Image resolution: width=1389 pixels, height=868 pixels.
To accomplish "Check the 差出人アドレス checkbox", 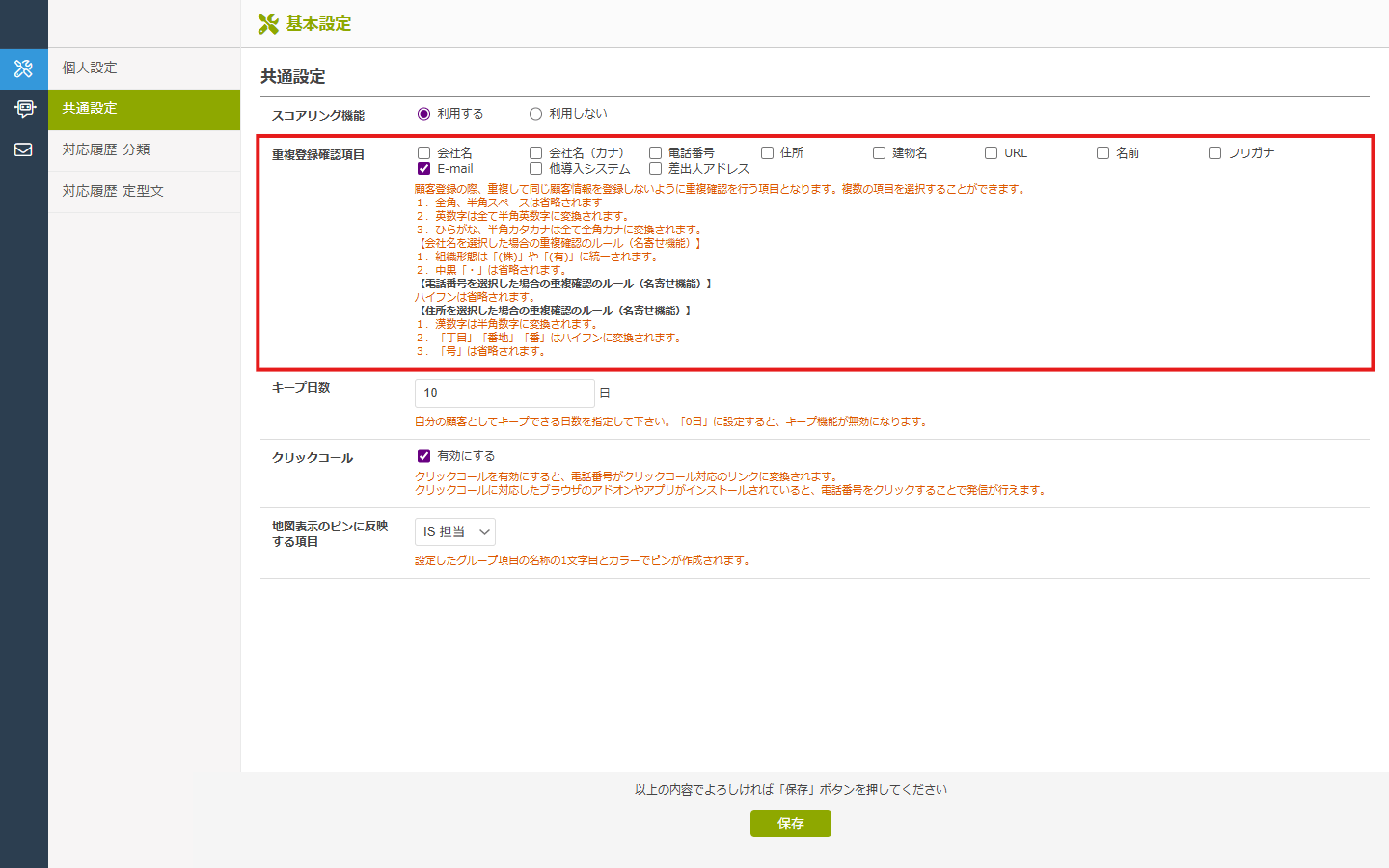I will (655, 169).
